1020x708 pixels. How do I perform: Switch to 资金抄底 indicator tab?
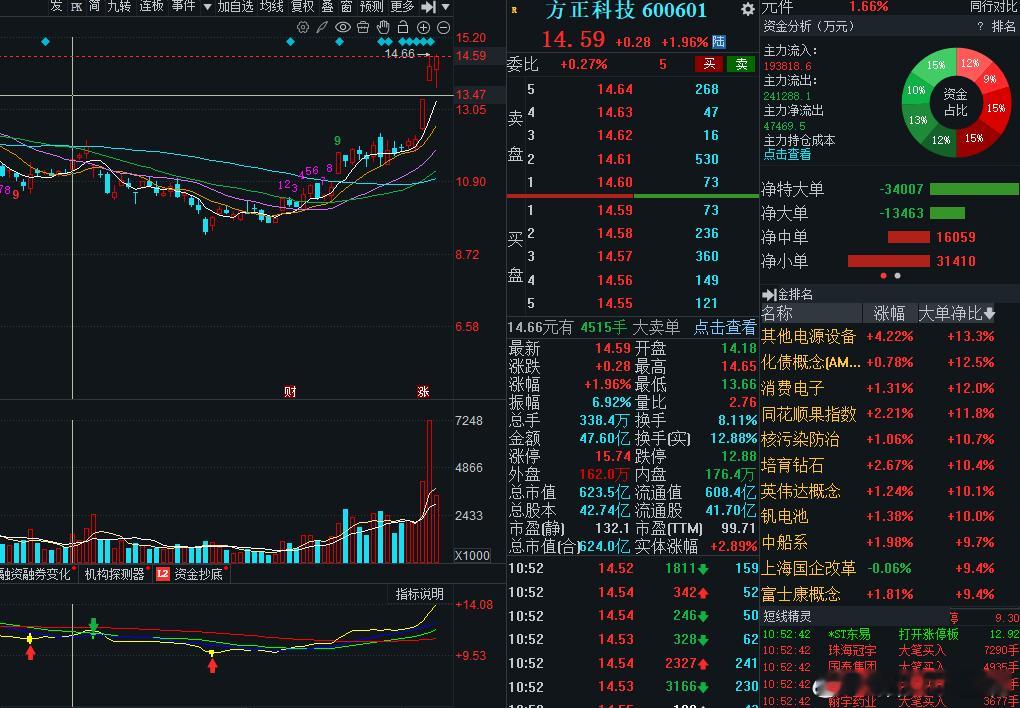pos(198,575)
